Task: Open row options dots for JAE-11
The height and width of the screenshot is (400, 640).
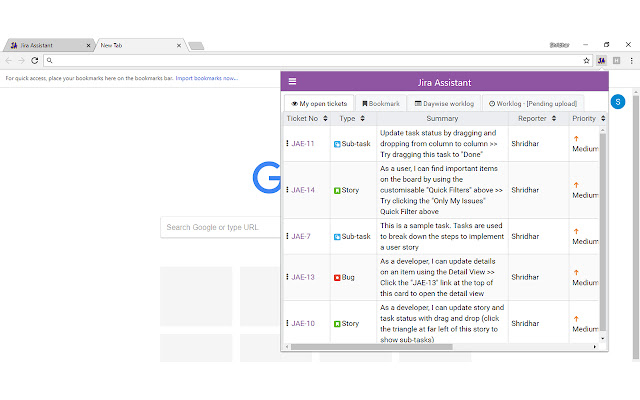Action: tap(287, 143)
